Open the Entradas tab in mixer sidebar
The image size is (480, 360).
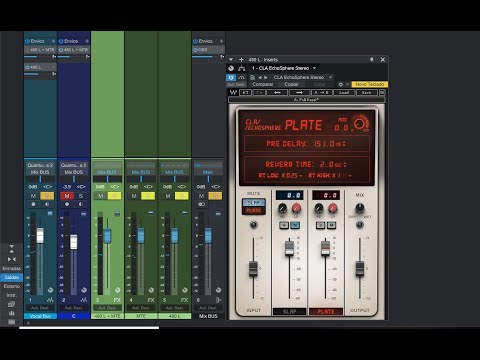tap(12, 268)
